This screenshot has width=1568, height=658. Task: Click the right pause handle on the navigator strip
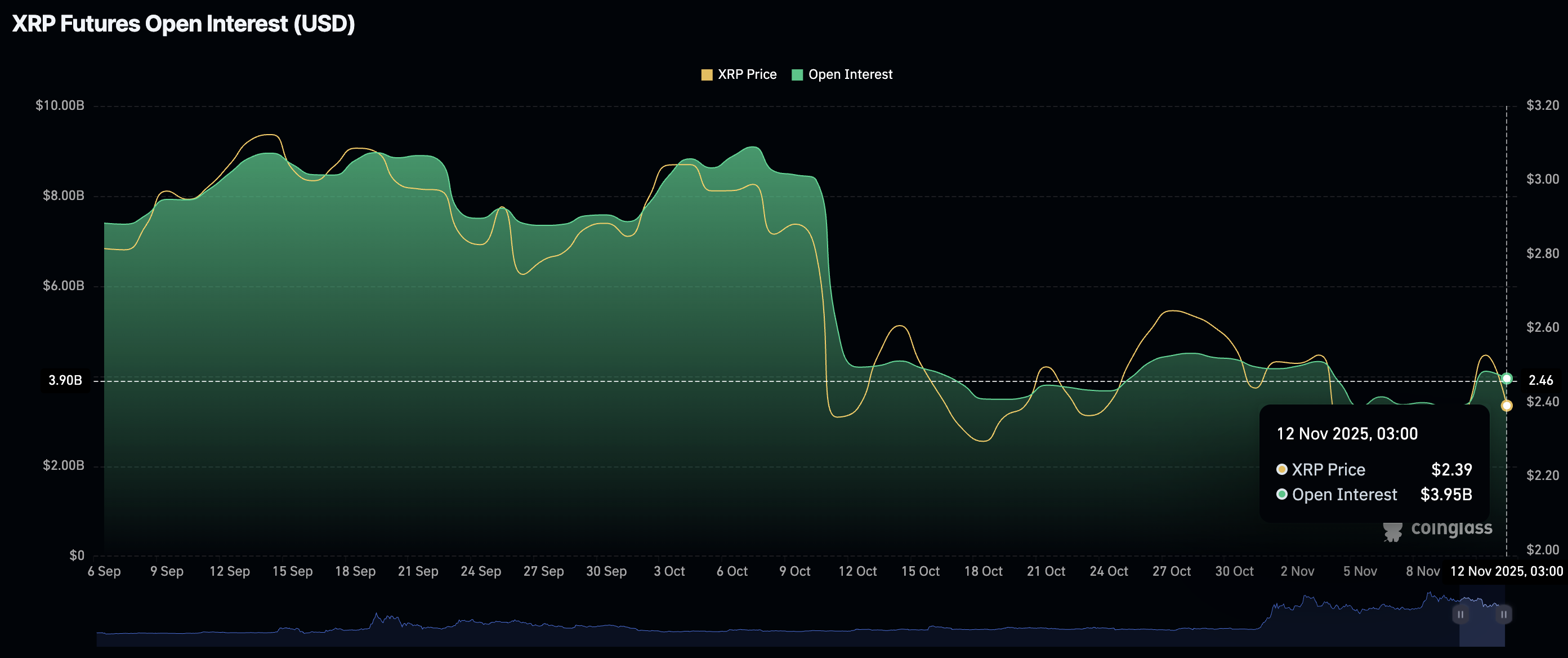[1504, 615]
